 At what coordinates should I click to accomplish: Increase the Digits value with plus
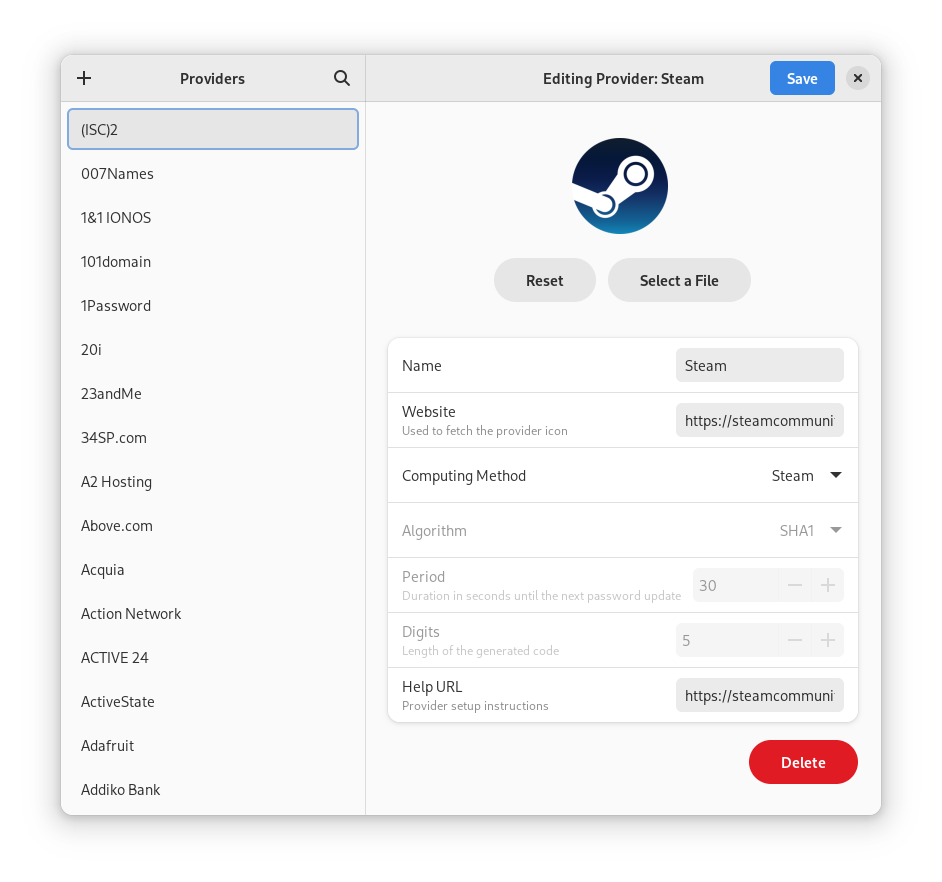pyautogui.click(x=827, y=640)
